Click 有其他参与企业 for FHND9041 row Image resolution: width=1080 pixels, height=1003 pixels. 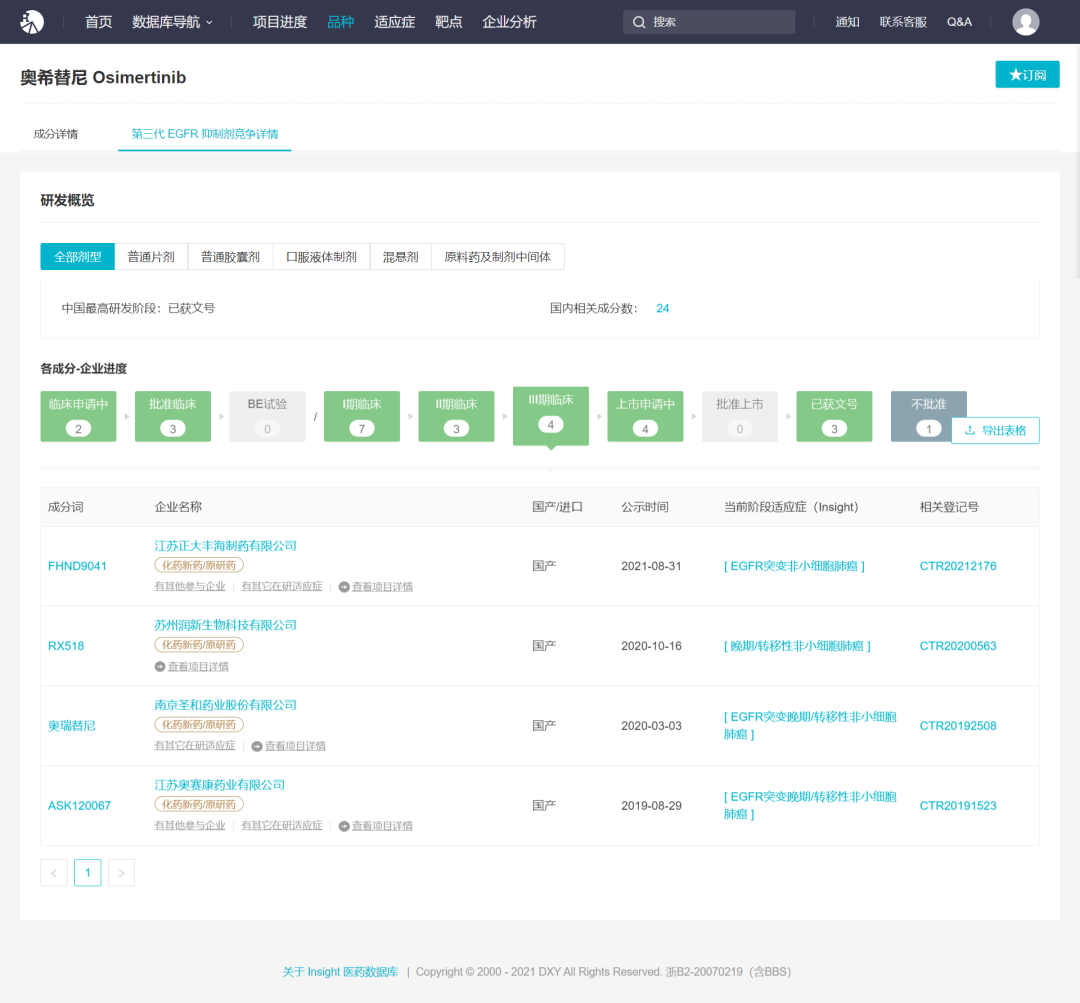pyautogui.click(x=190, y=586)
